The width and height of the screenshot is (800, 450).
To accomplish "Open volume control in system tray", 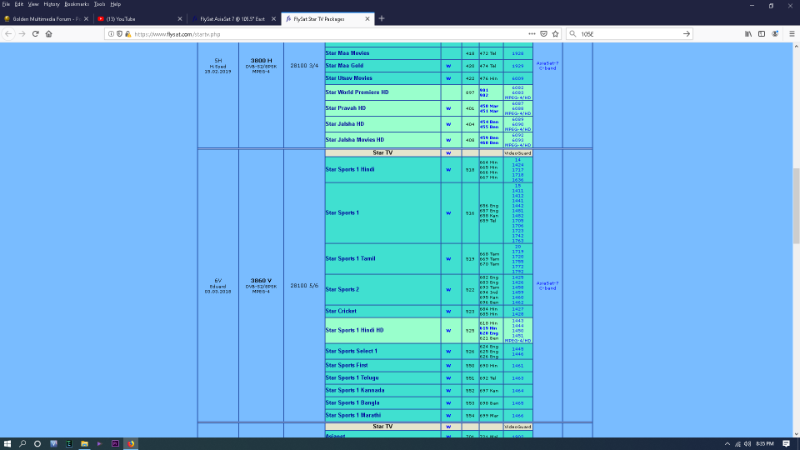I will click(x=747, y=444).
